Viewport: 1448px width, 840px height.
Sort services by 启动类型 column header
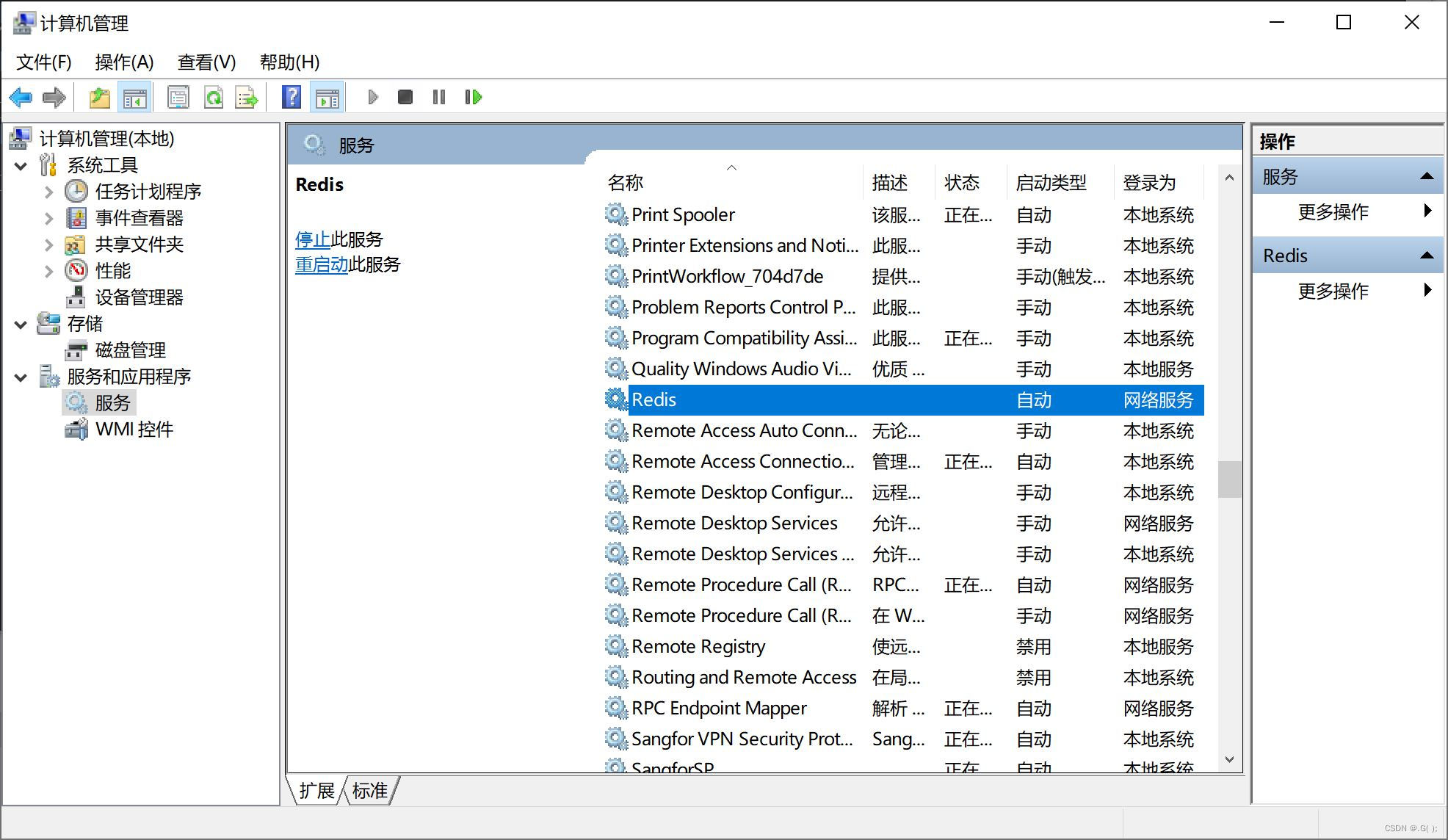[1051, 183]
